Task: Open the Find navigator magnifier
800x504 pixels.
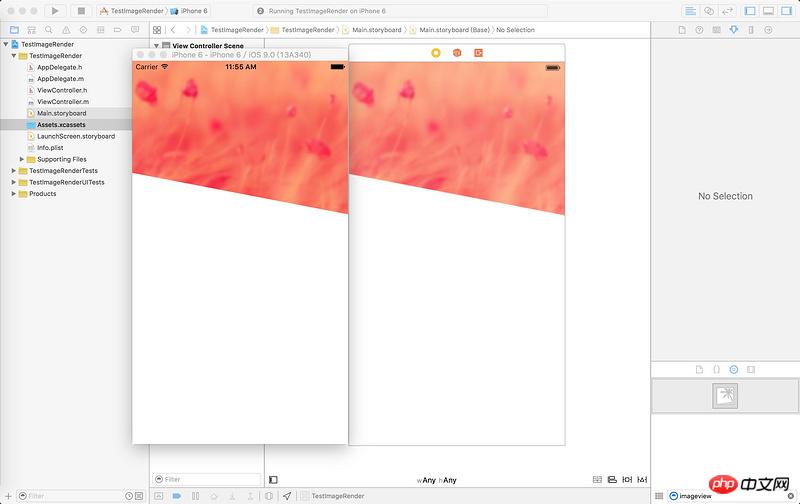Action: pos(48,30)
